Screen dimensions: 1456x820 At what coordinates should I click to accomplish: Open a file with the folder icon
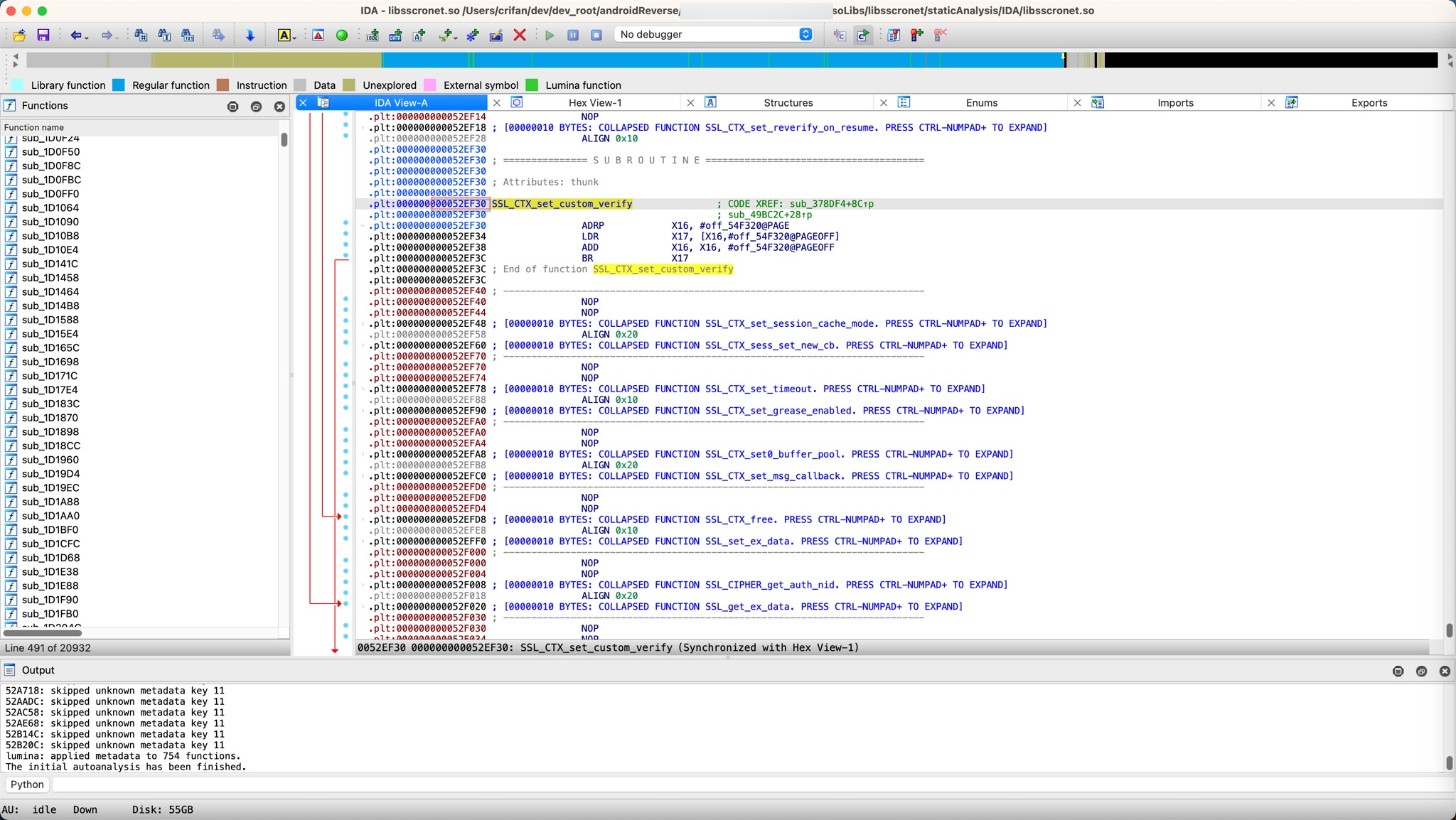click(x=19, y=35)
